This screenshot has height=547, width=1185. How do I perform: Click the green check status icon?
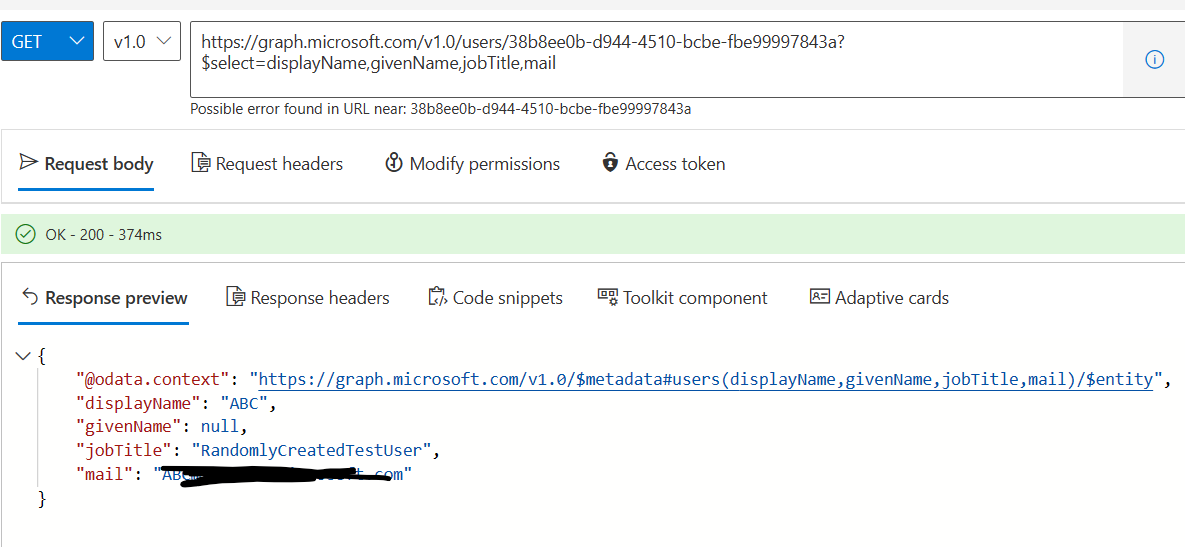(x=26, y=235)
